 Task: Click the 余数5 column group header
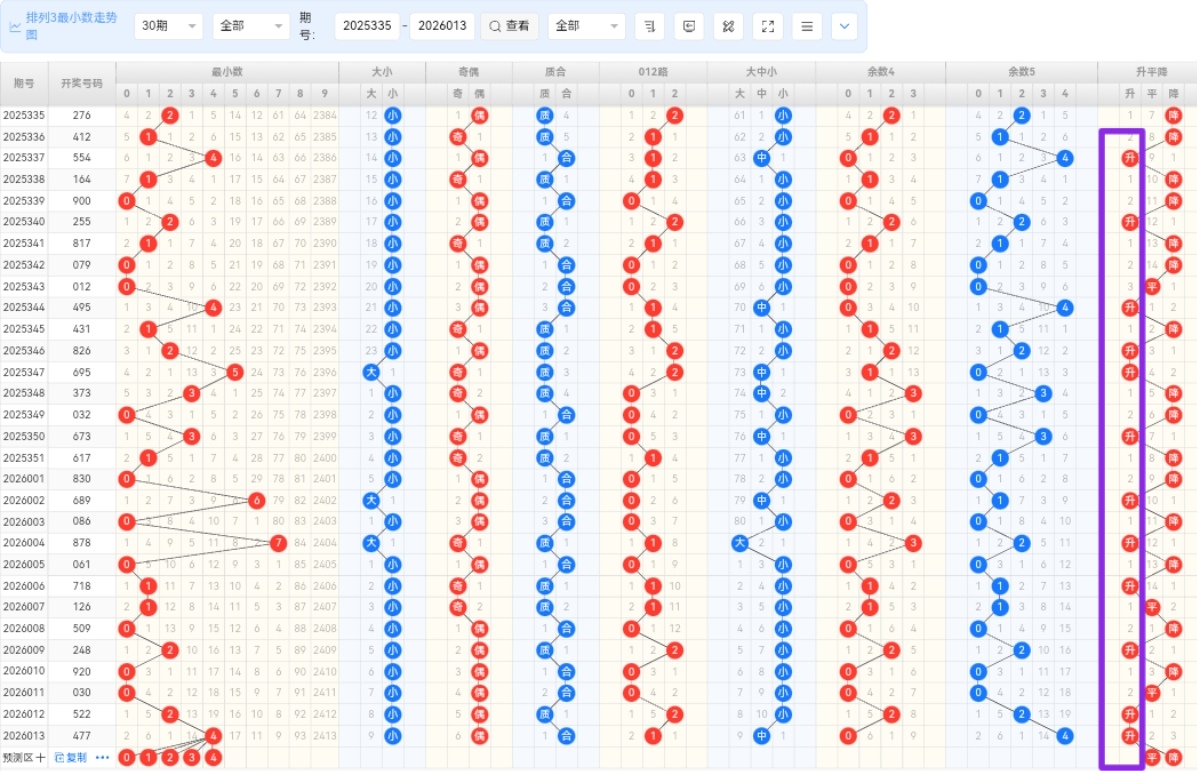1021,72
